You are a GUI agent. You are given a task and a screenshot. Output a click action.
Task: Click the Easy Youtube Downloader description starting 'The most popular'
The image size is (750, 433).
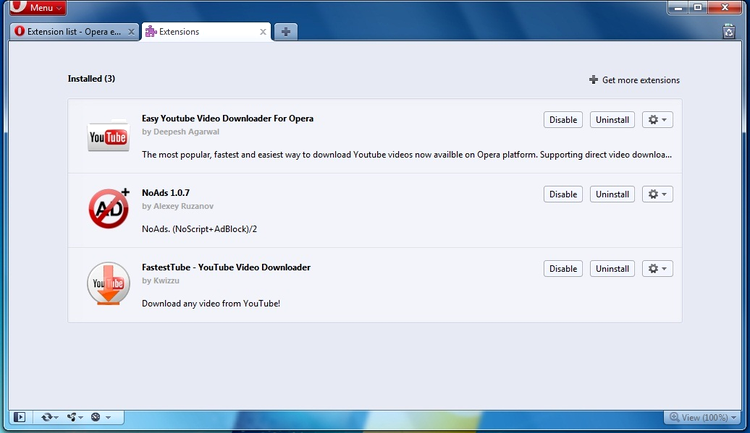click(407, 155)
